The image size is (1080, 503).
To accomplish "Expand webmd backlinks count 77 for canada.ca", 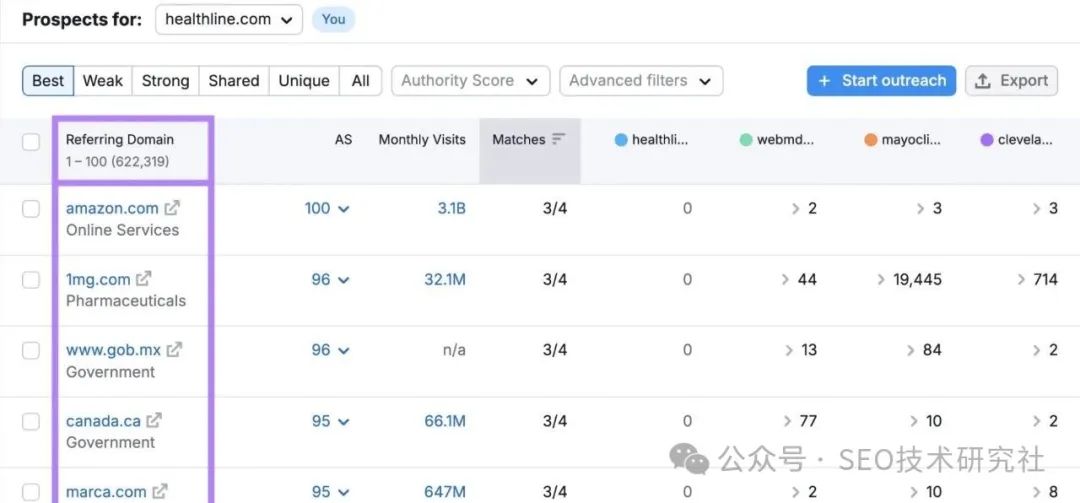I will [x=800, y=421].
